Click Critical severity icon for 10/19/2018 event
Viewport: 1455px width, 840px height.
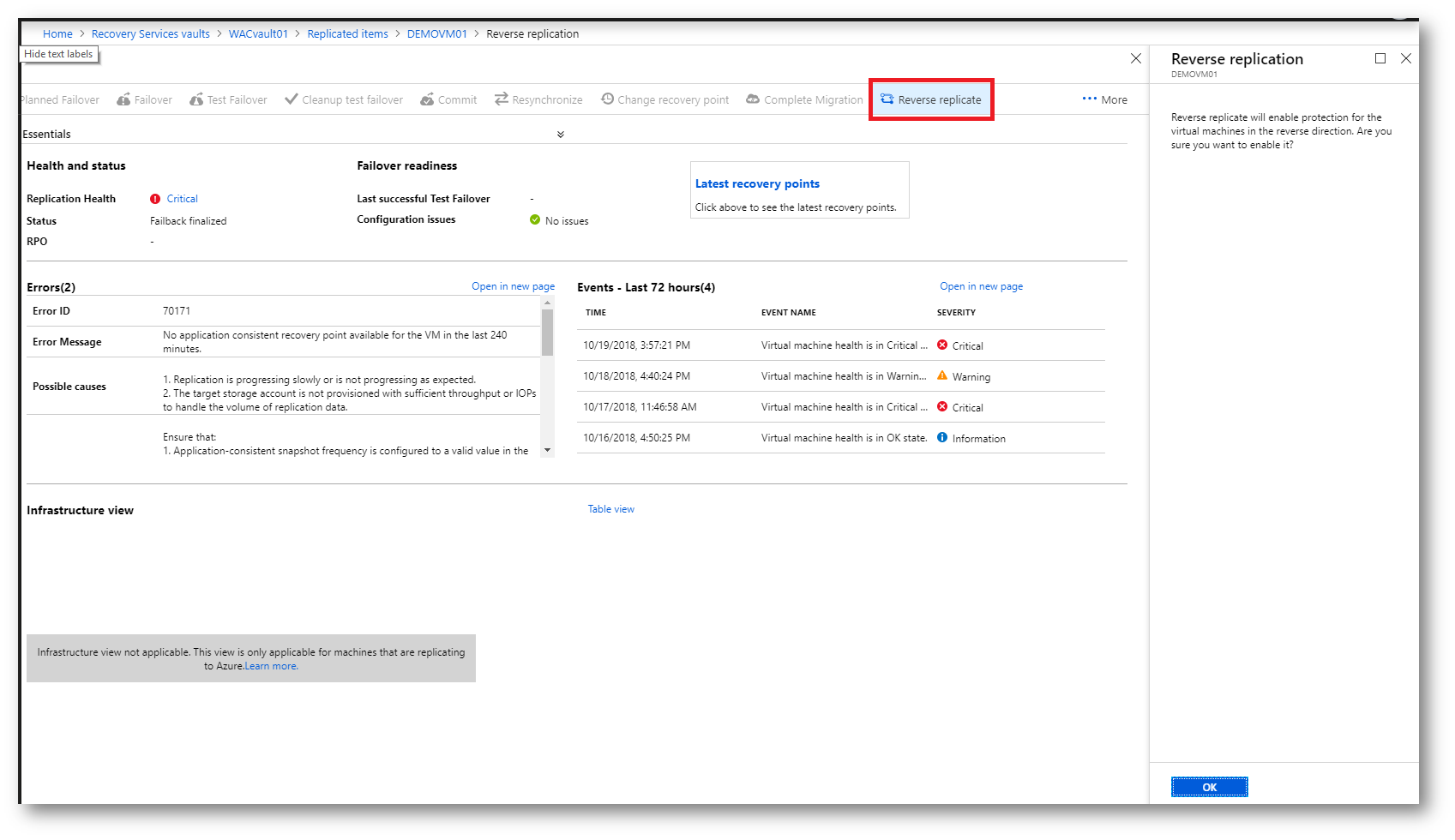pyautogui.click(x=942, y=345)
